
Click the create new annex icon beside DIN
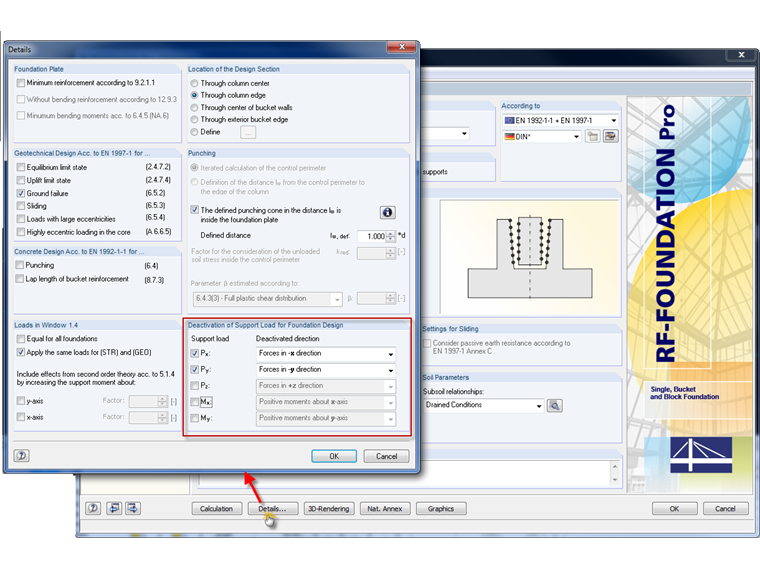click(x=592, y=137)
